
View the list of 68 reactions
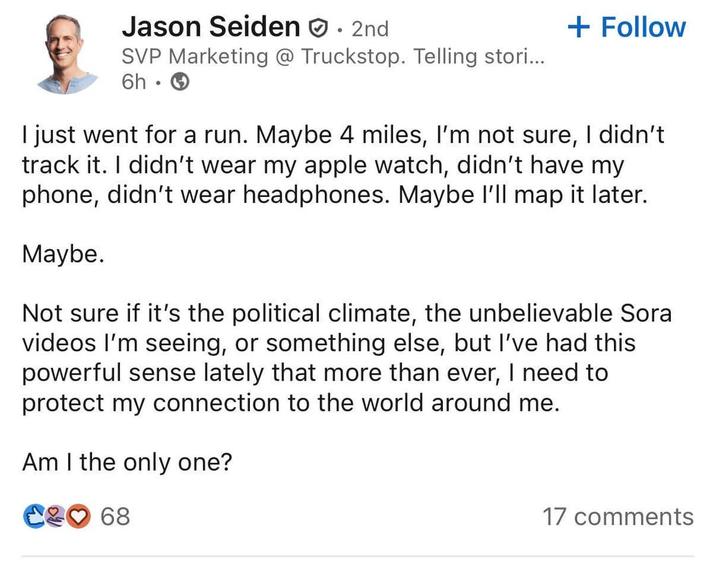[x=115, y=516]
